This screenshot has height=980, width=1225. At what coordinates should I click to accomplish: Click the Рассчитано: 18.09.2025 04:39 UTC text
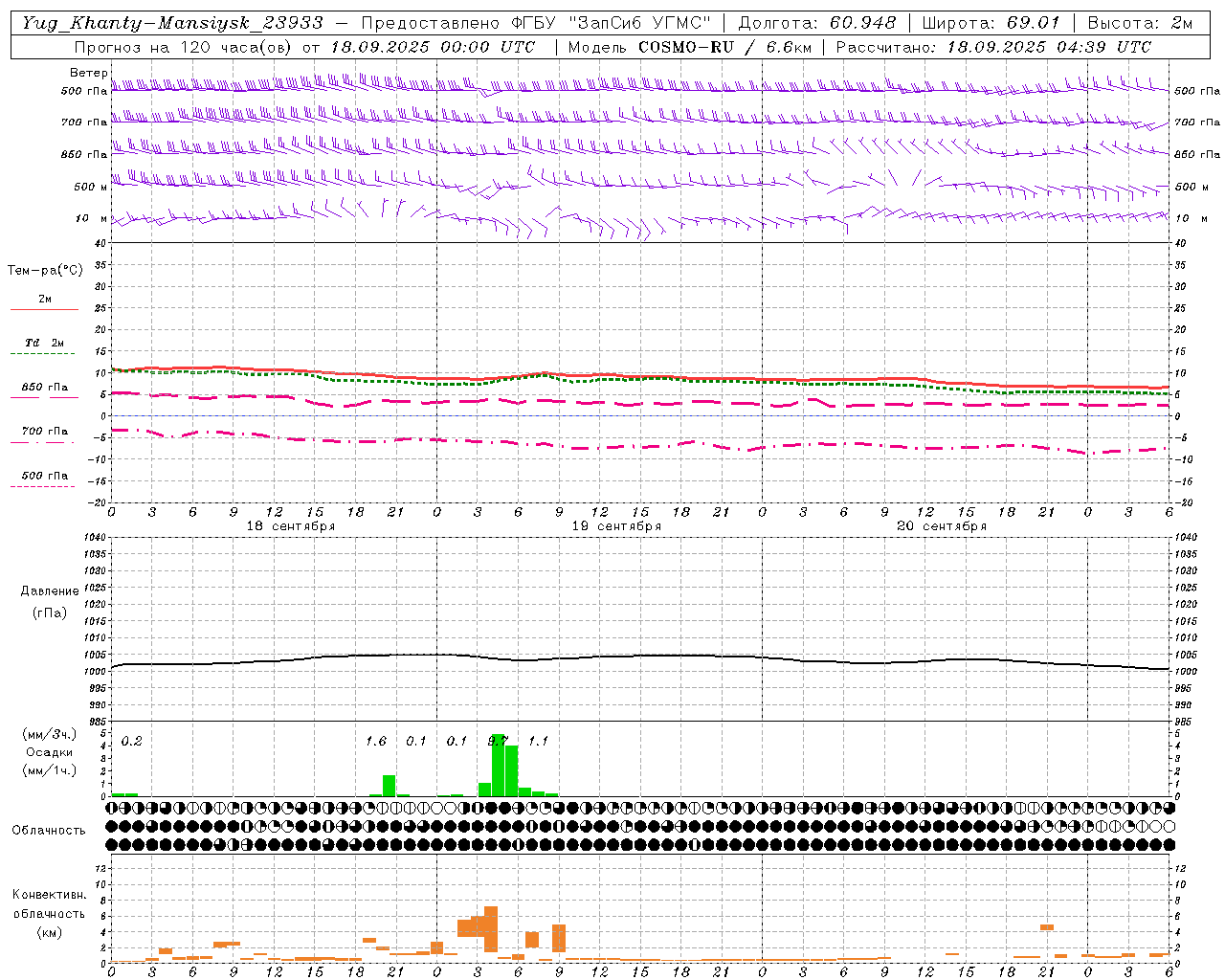993,47
